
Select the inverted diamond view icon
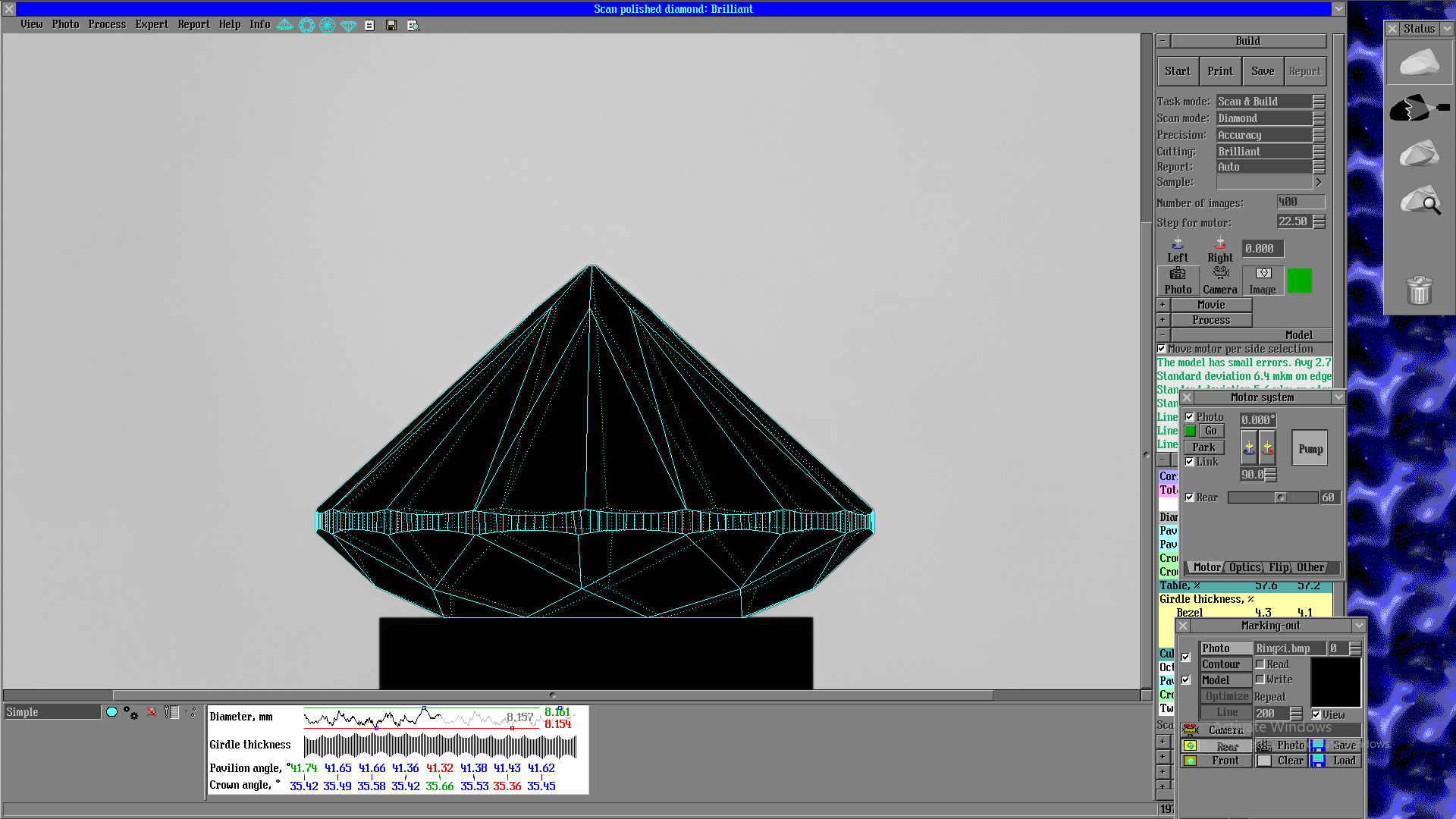pos(348,25)
